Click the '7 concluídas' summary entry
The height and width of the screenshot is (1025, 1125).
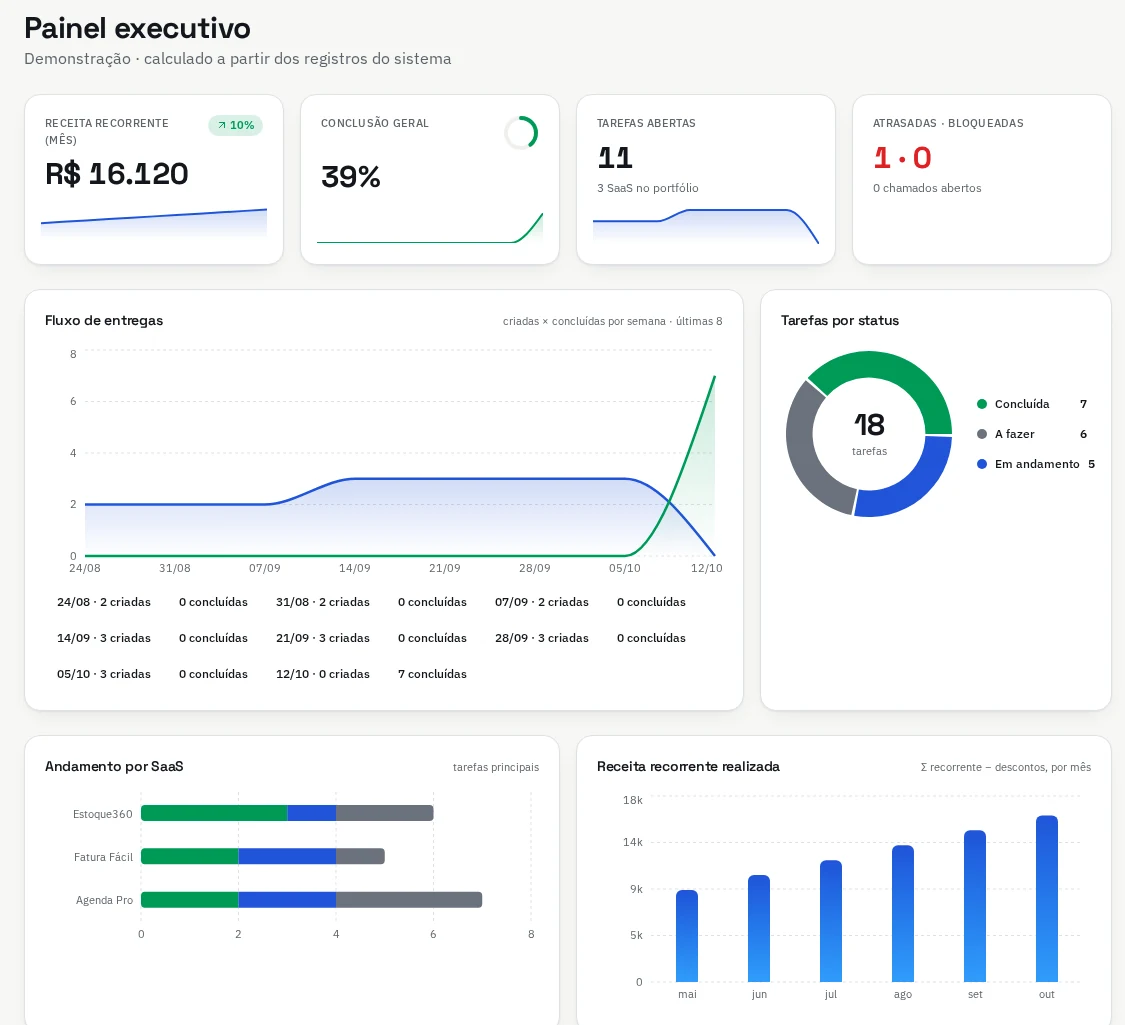point(432,674)
